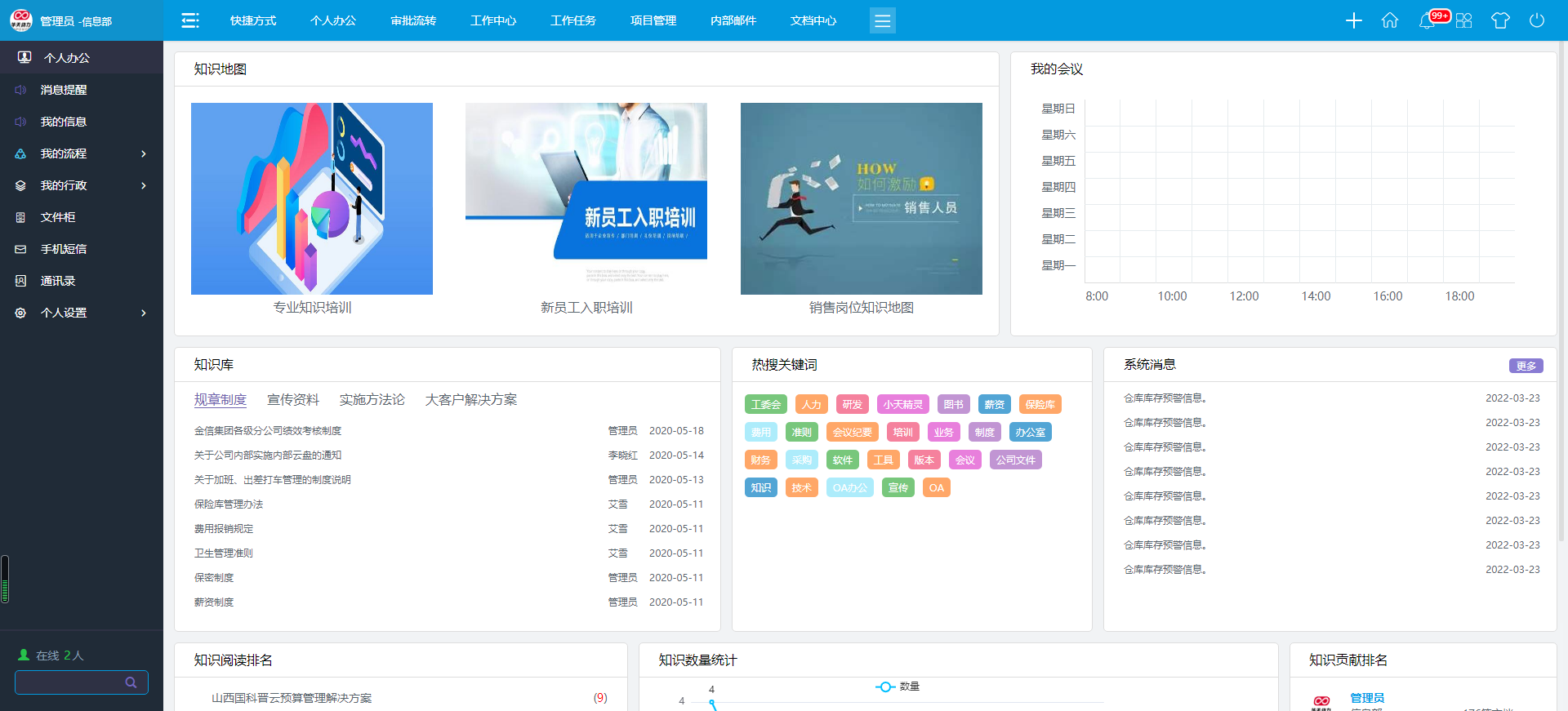Expand the 我的流程 sidebar item
This screenshot has height=711, width=1568.
tap(82, 153)
